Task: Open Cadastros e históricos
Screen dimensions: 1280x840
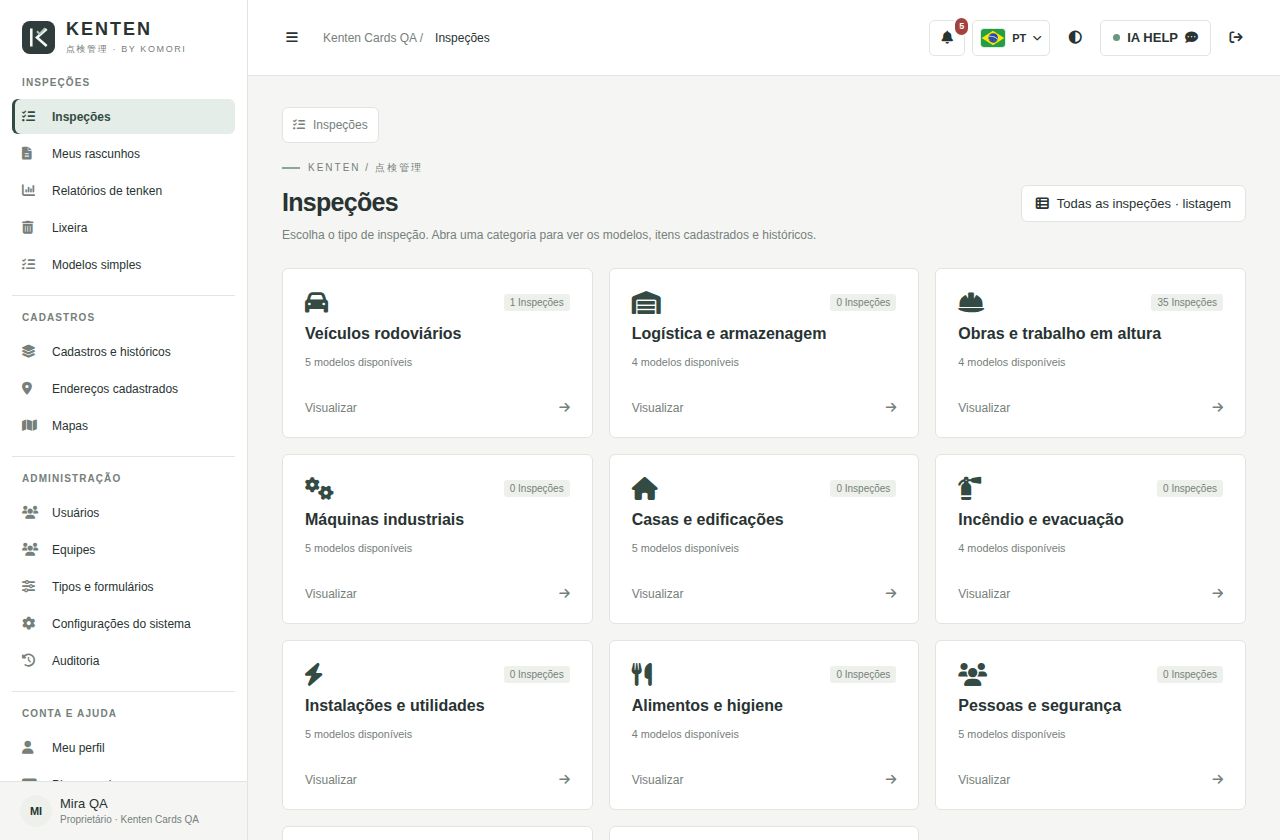Action: point(123,352)
